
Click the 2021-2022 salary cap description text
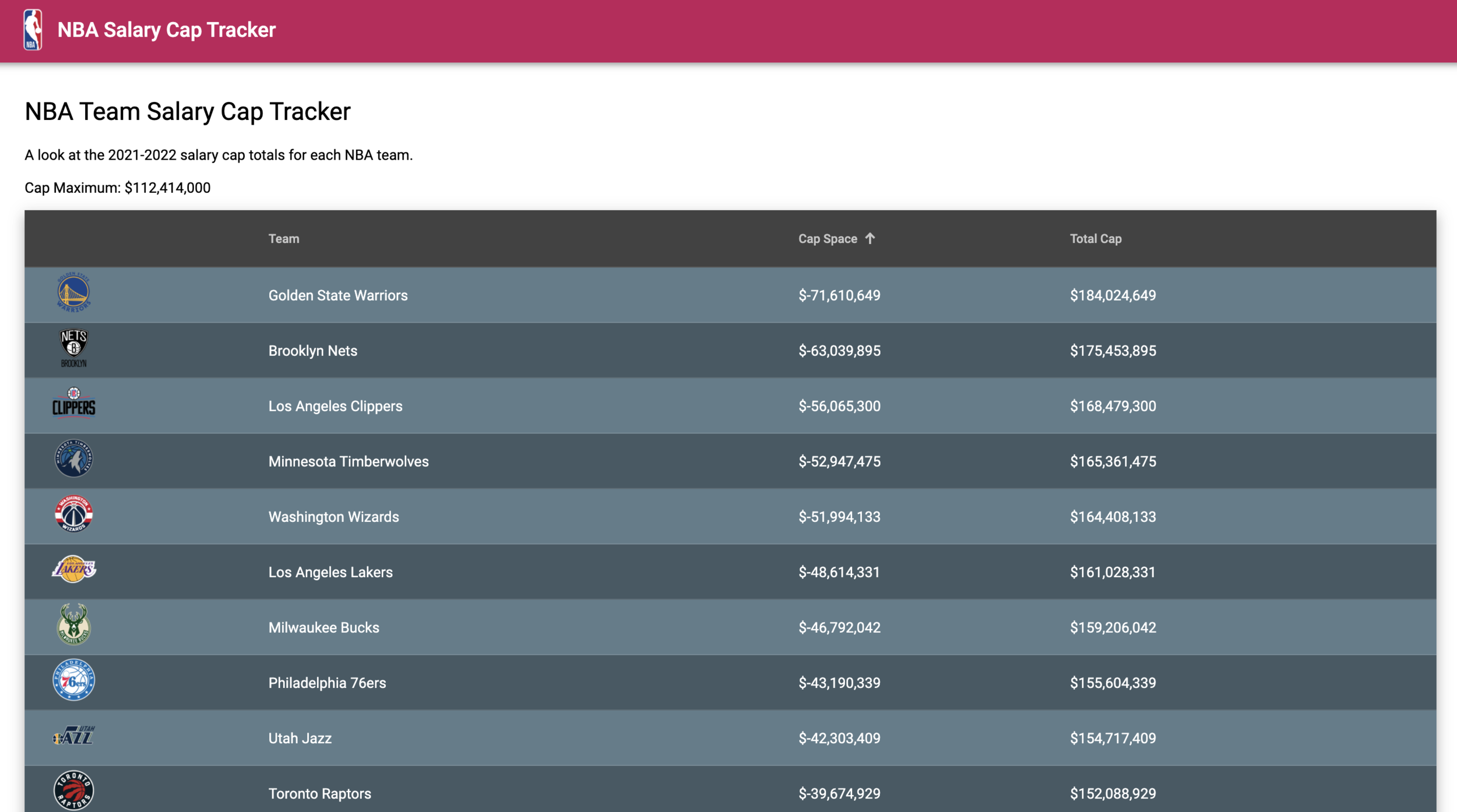(219, 155)
